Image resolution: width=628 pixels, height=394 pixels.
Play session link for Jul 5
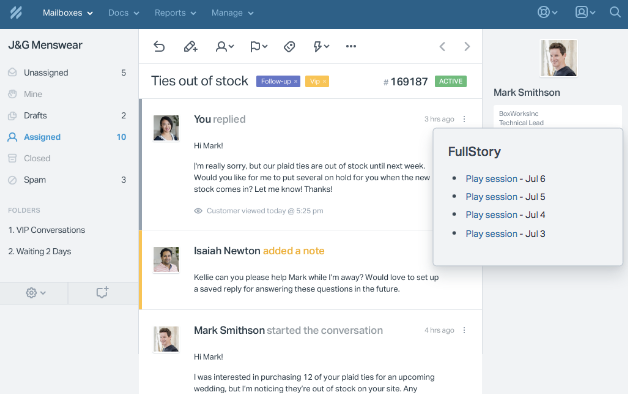[x=491, y=197]
